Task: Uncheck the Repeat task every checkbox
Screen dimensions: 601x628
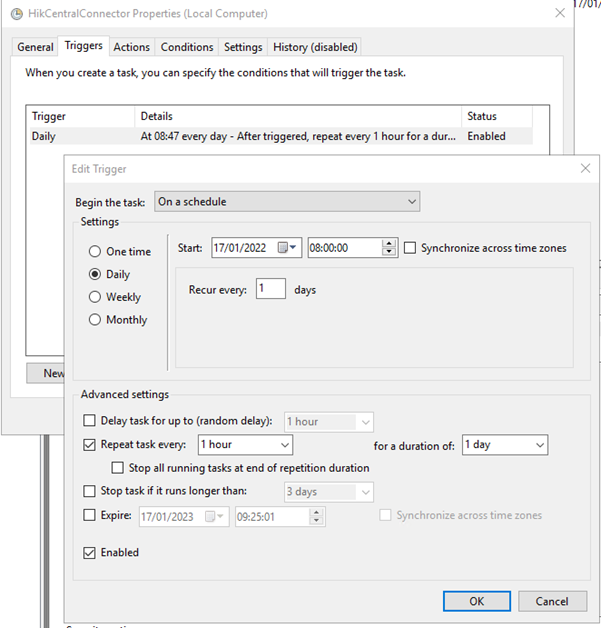Action: [x=90, y=444]
